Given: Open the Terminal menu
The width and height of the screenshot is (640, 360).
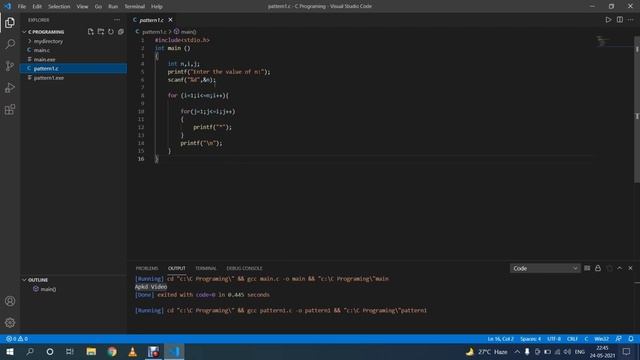Looking at the screenshot, I should click(135, 6).
